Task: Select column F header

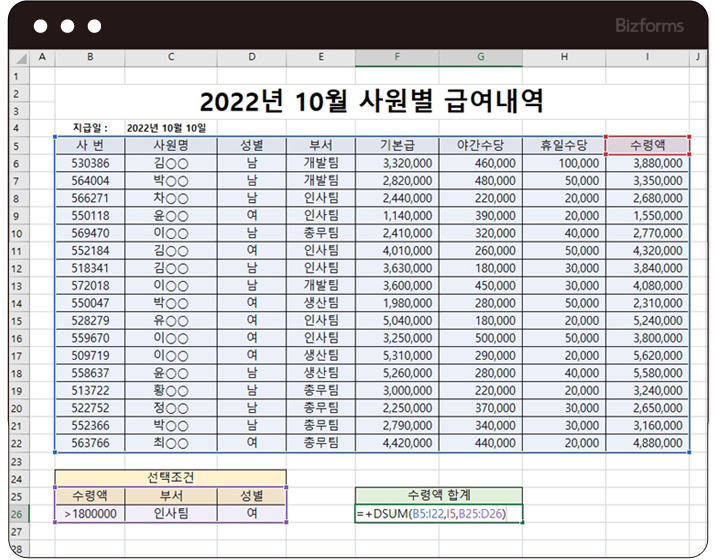Action: (397, 59)
